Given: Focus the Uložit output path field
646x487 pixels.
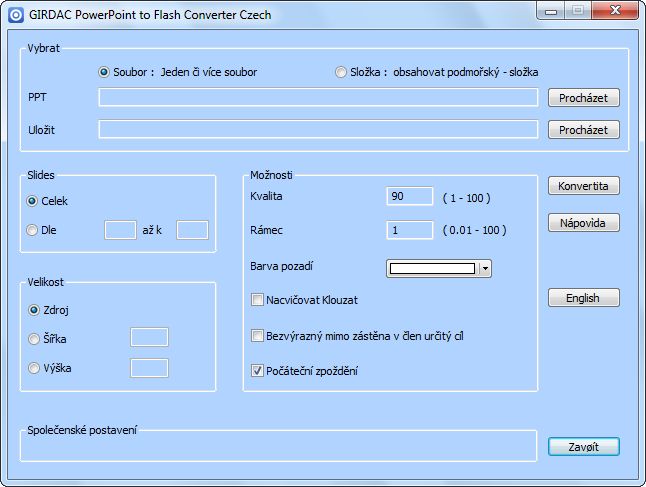Looking at the screenshot, I should pos(318,129).
